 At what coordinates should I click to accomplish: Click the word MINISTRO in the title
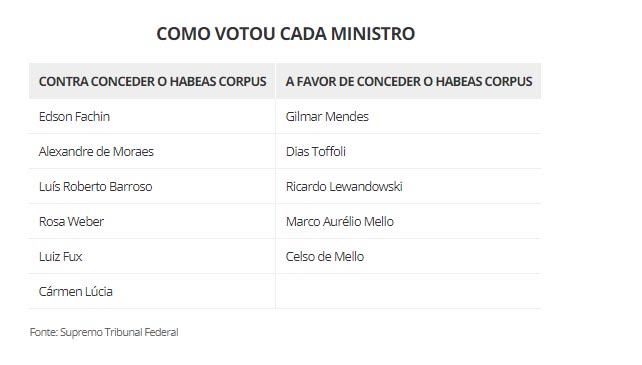tap(373, 34)
